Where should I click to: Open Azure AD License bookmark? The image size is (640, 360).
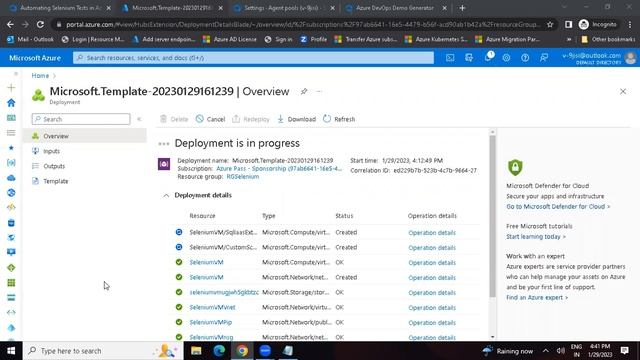[x=230, y=40]
